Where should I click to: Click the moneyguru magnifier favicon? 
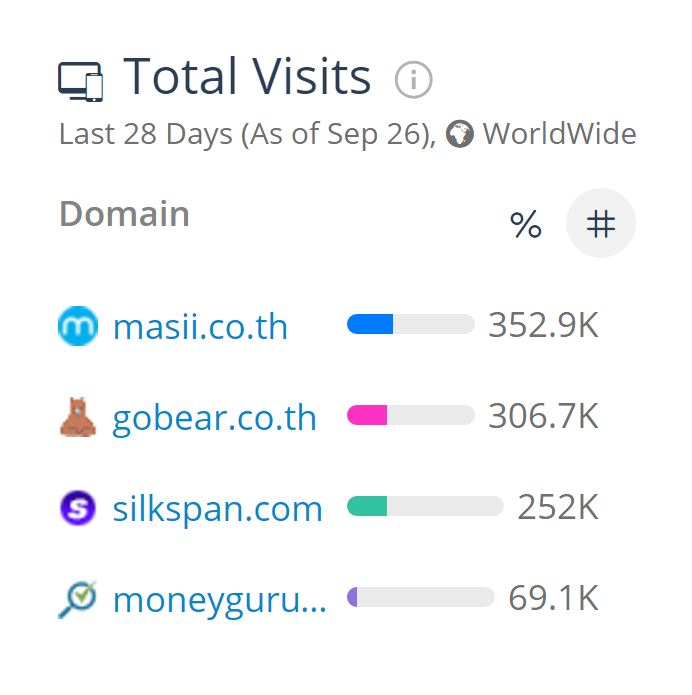(x=78, y=599)
